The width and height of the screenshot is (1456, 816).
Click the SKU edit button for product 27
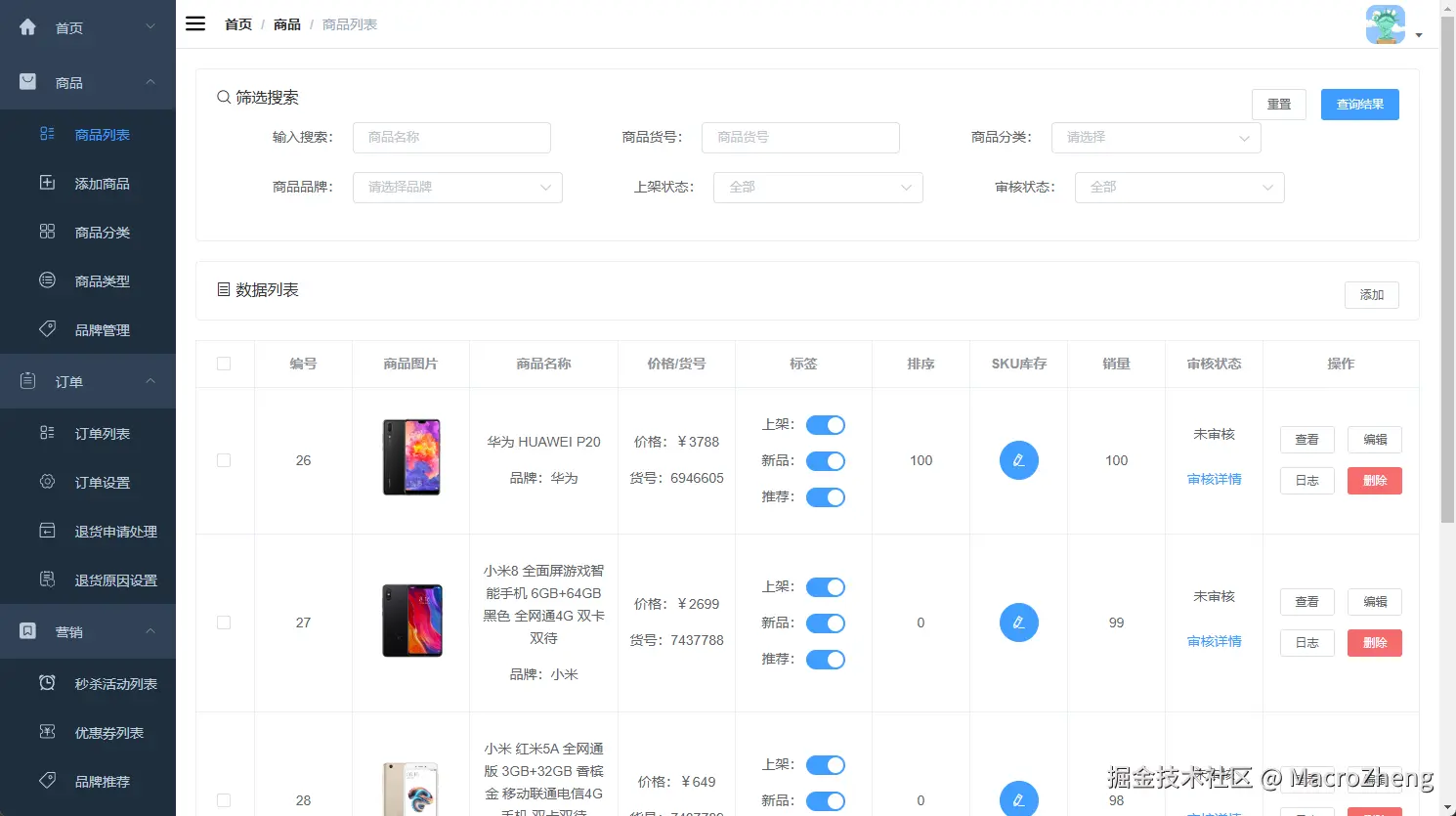[x=1018, y=623]
